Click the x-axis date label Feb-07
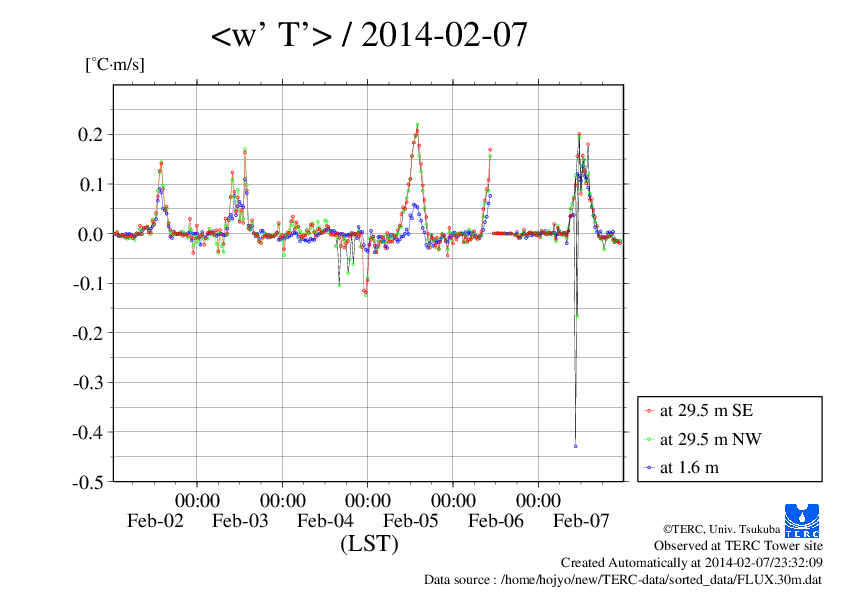The height and width of the screenshot is (595, 842). pos(581,520)
